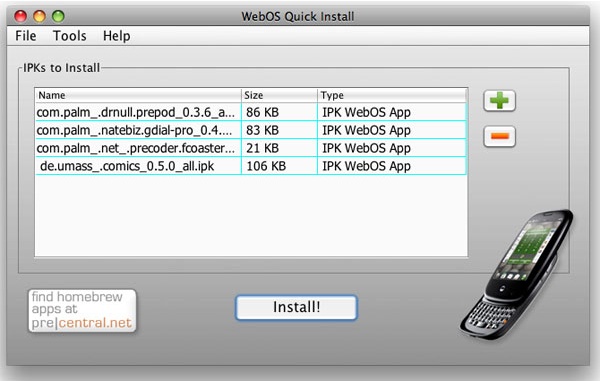Click the 21 KB size cell
The image size is (600, 381).
[279, 148]
